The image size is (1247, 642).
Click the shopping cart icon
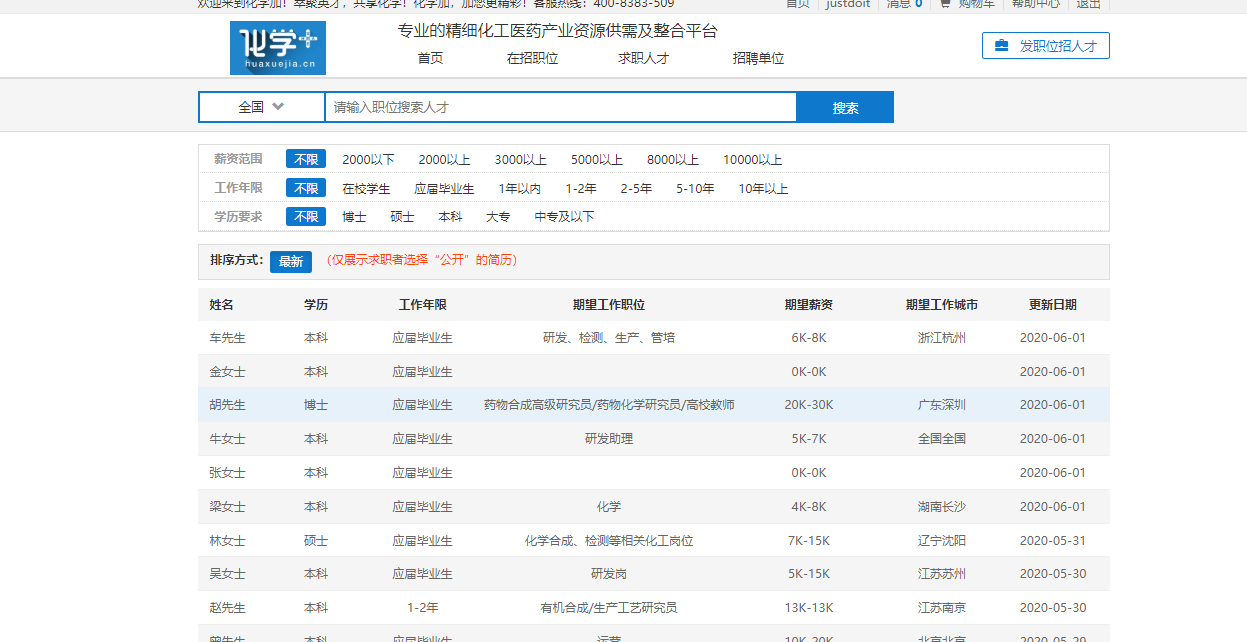tap(944, 4)
